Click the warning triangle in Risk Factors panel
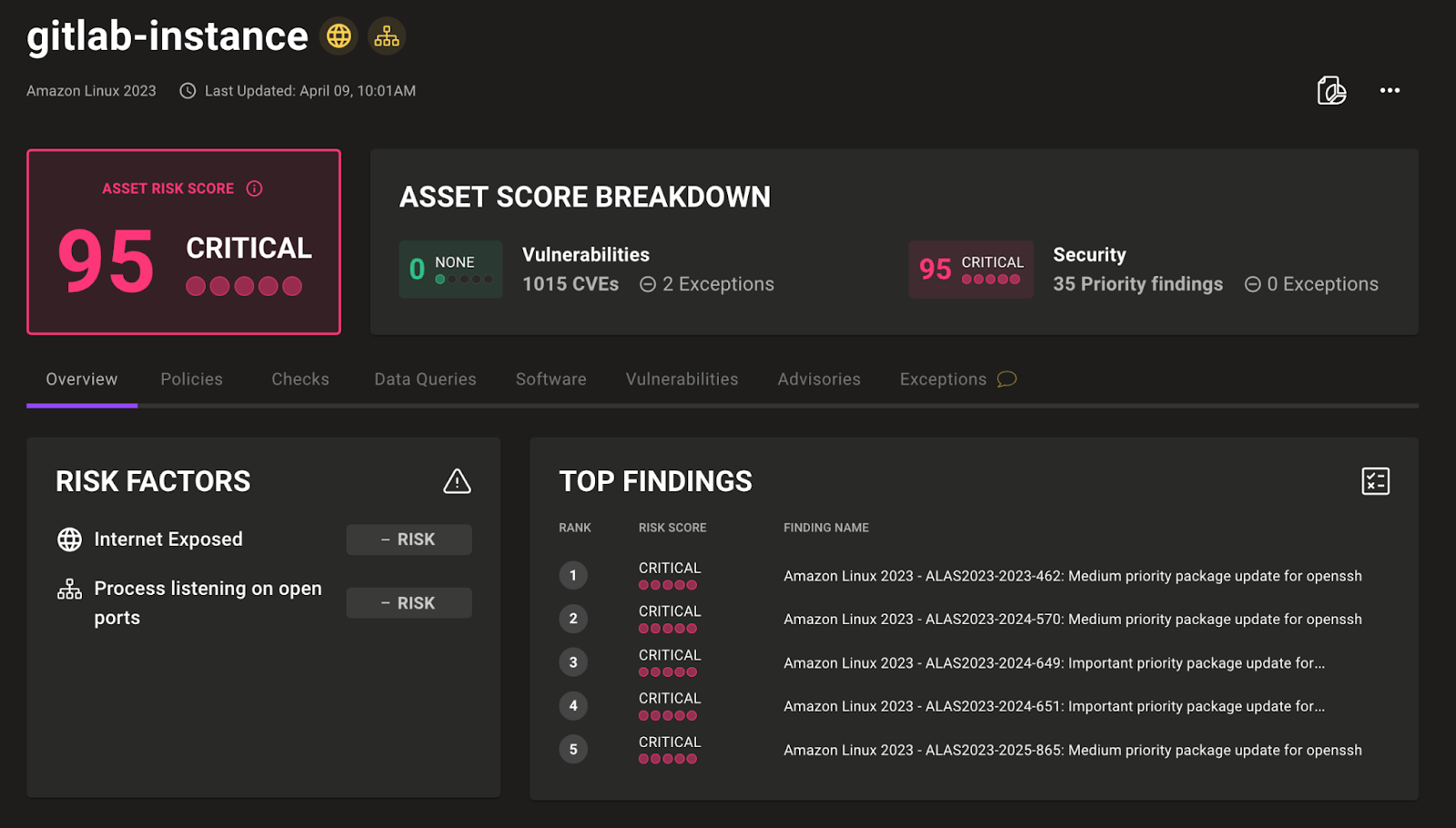 click(x=457, y=481)
